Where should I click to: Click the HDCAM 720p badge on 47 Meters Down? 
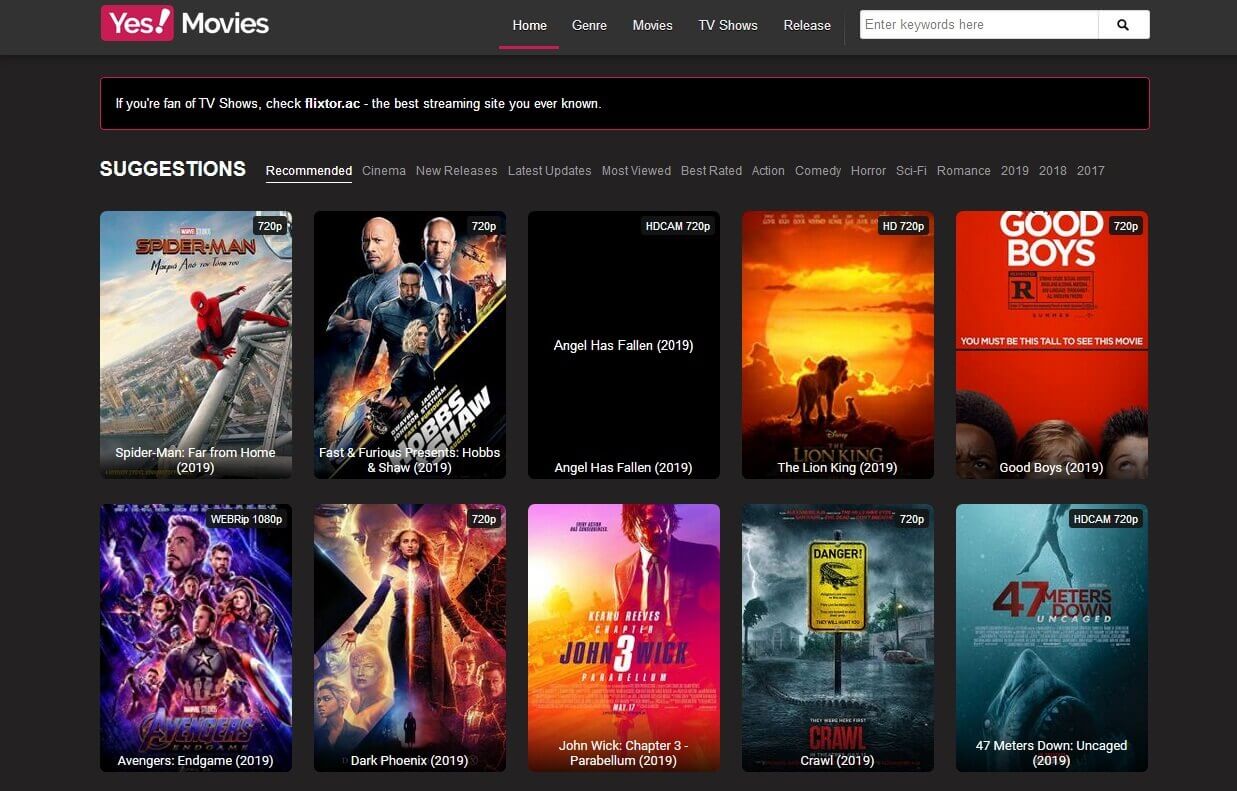coord(1106,519)
